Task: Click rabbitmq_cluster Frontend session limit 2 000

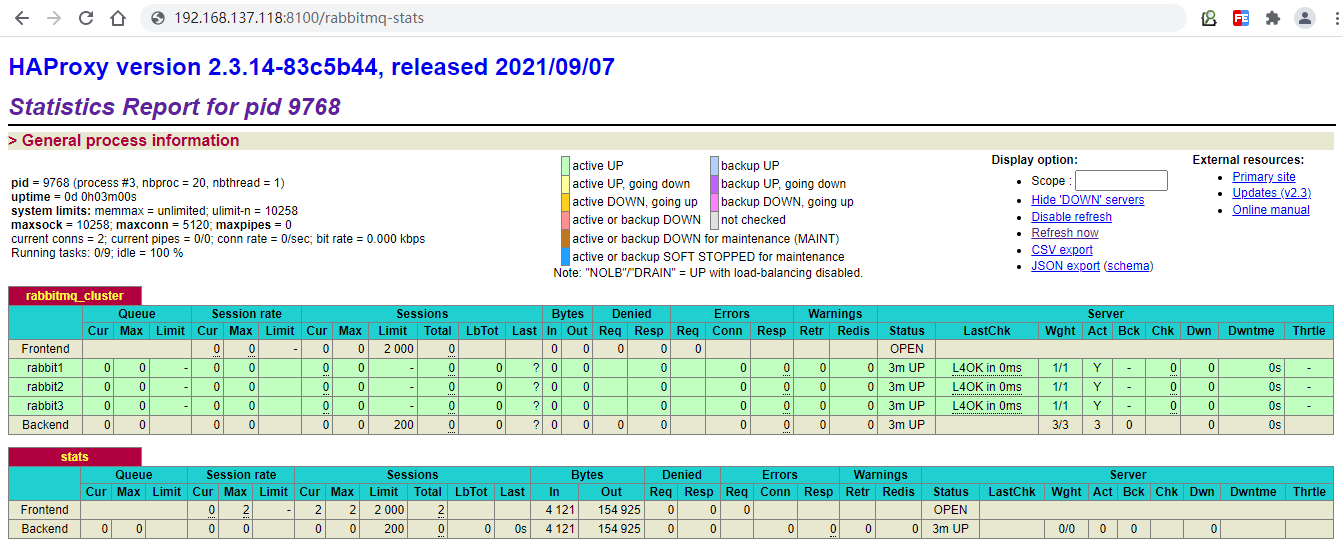Action: [393, 349]
